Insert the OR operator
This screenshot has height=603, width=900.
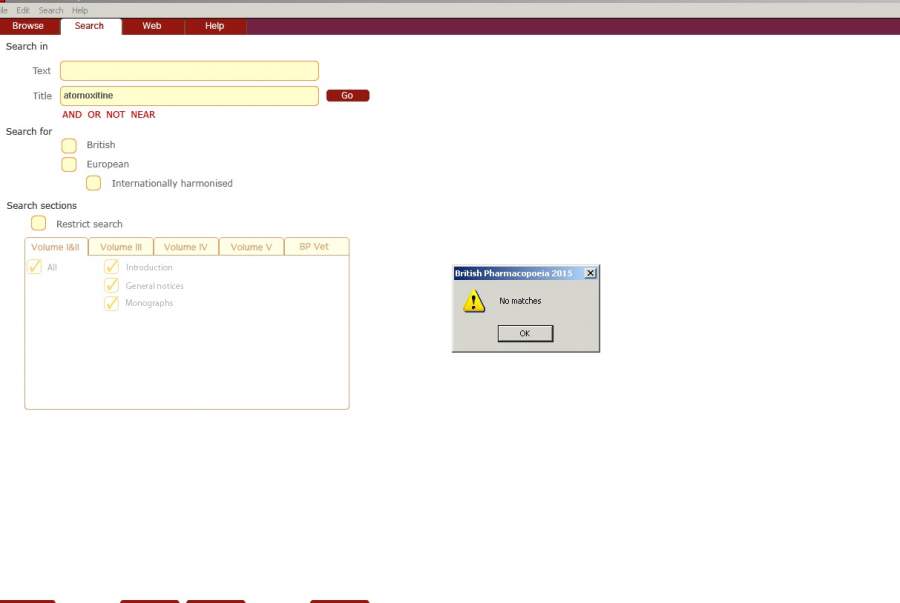(94, 115)
